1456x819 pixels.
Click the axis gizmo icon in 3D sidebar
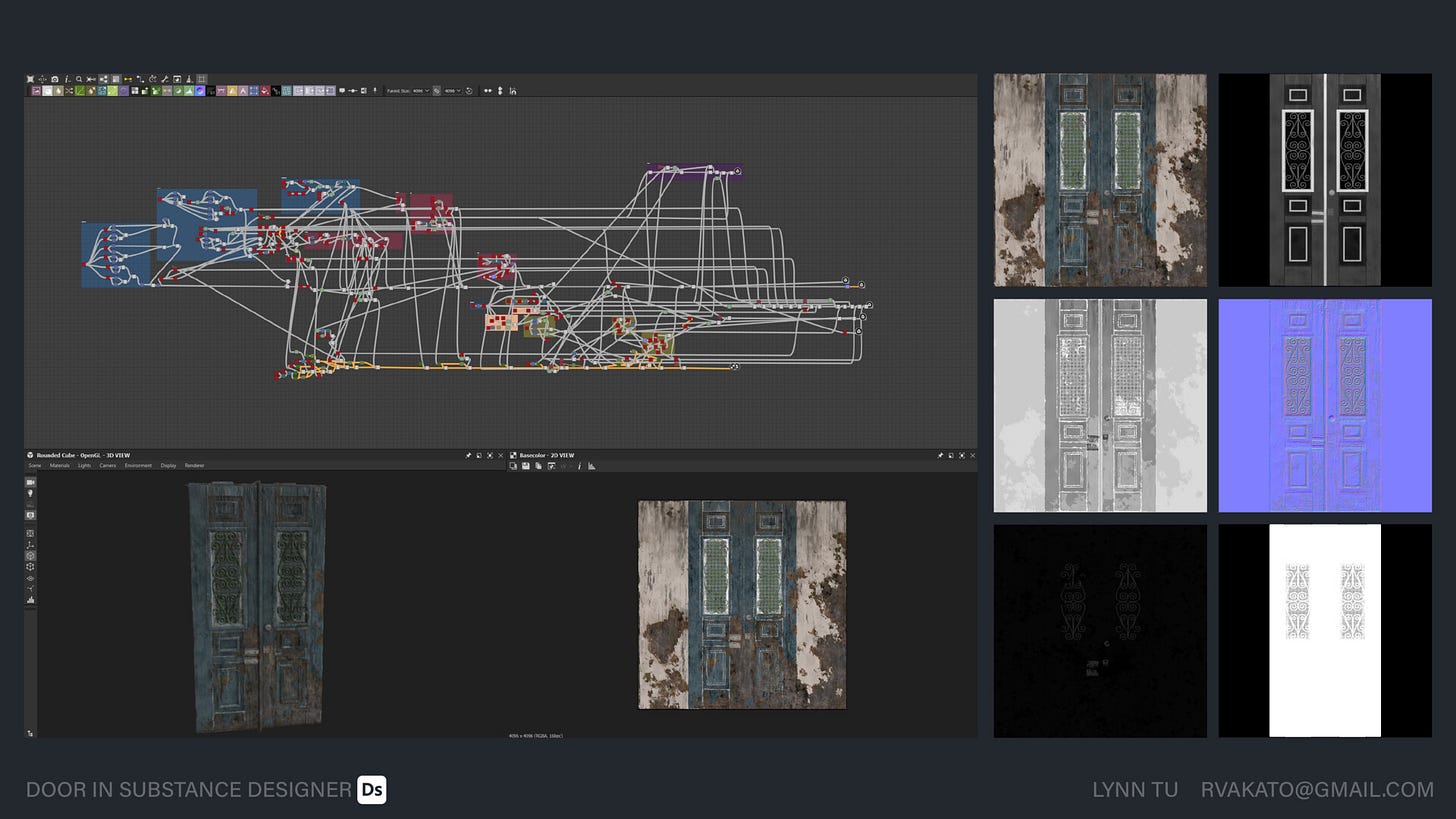(x=30, y=545)
